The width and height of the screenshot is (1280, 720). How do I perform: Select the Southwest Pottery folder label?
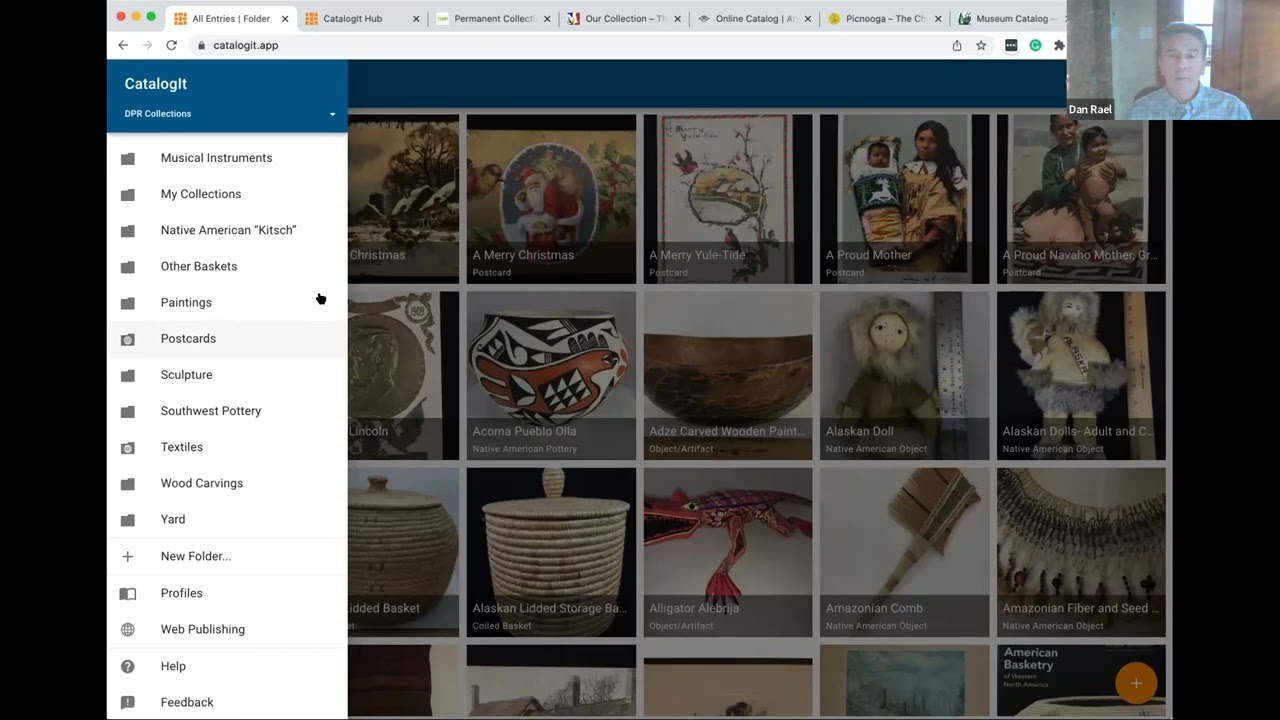211,411
